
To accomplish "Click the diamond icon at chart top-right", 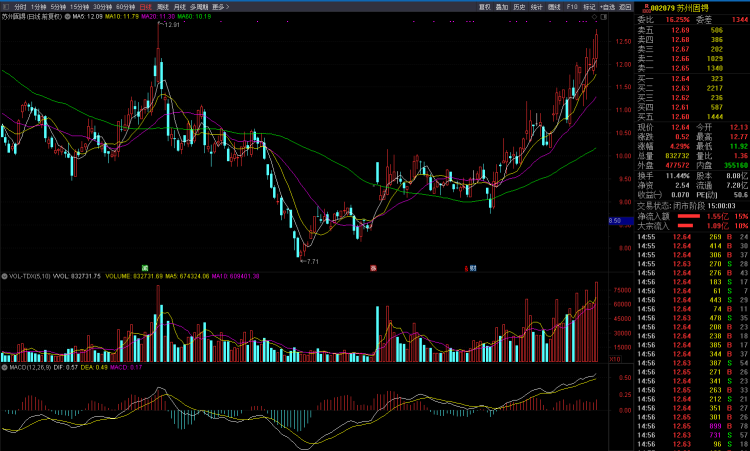I will click(x=595, y=17).
